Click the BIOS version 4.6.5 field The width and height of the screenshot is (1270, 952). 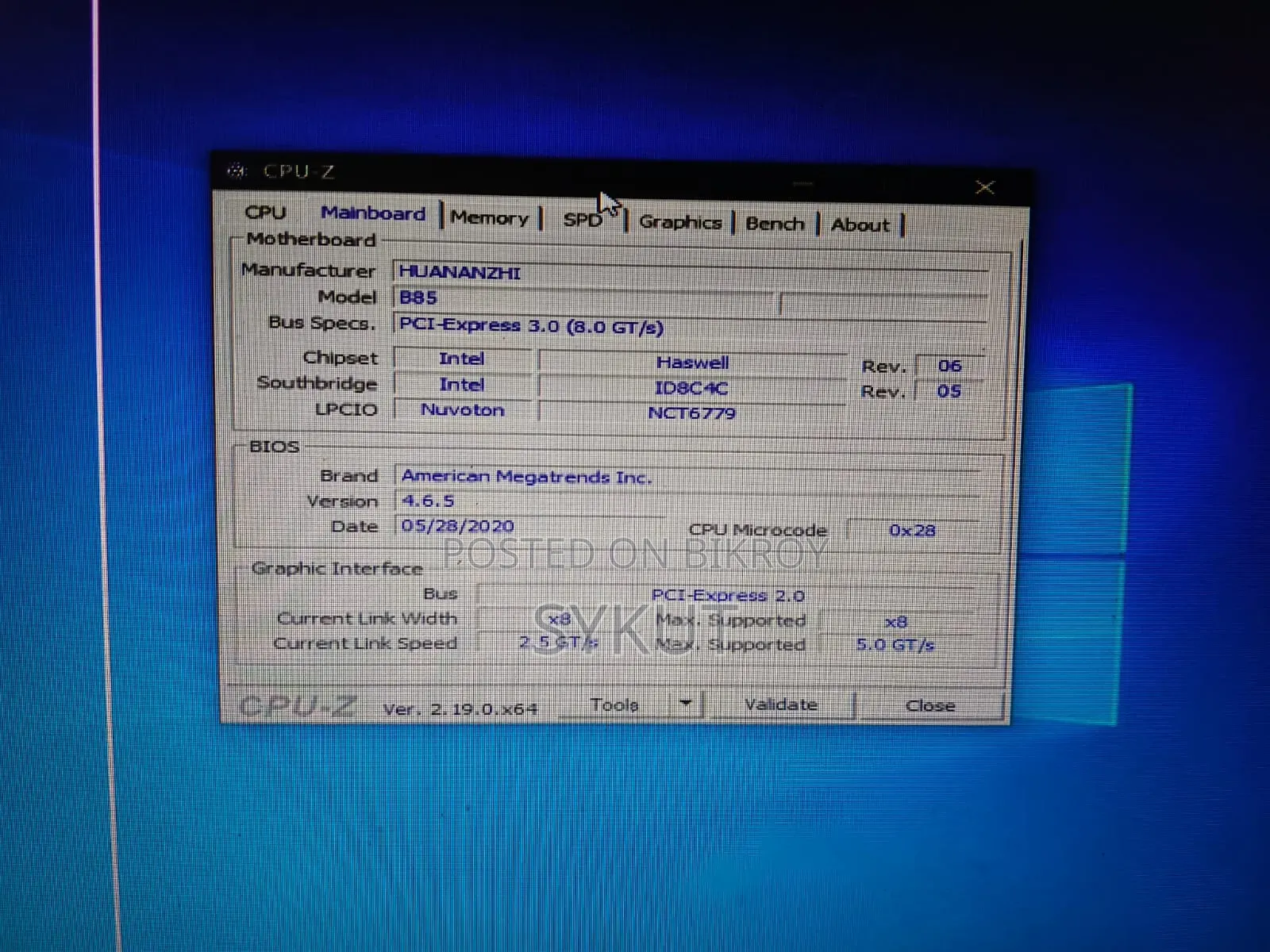click(687, 501)
